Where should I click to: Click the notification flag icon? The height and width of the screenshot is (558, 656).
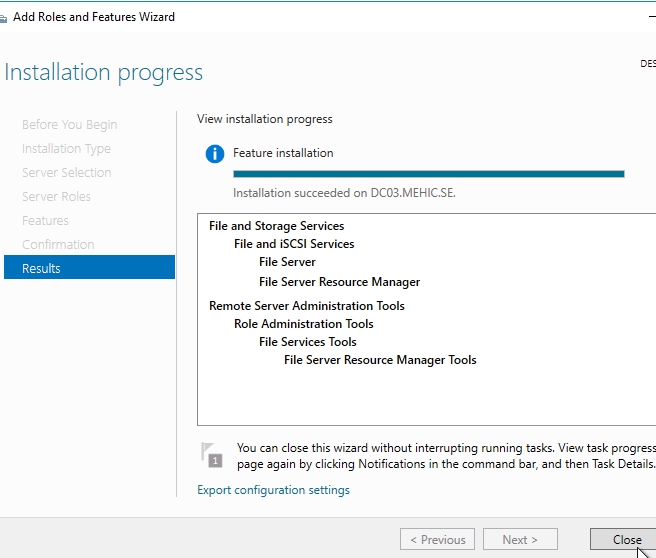212,455
